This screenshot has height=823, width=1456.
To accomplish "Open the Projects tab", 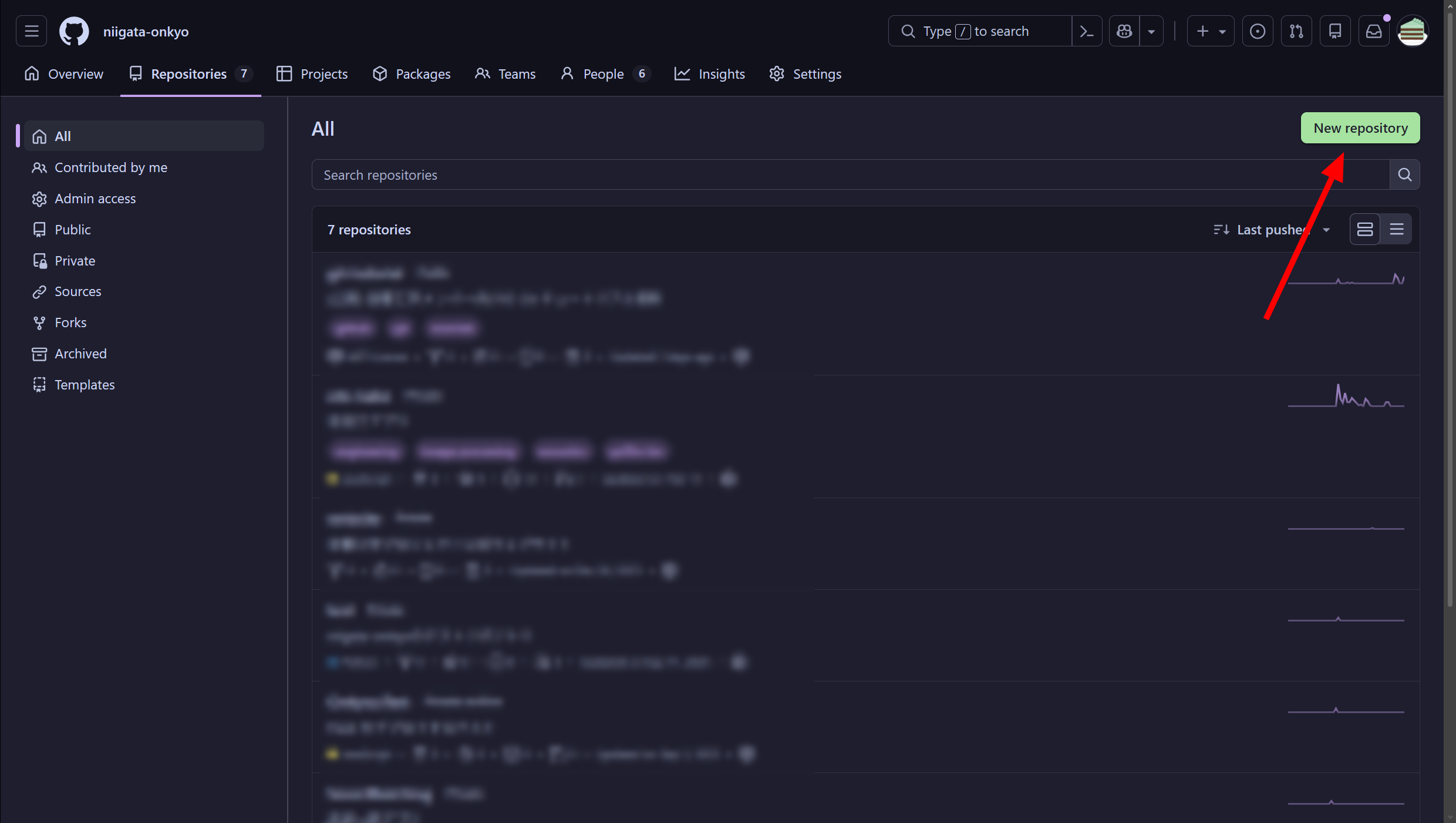I will [312, 74].
